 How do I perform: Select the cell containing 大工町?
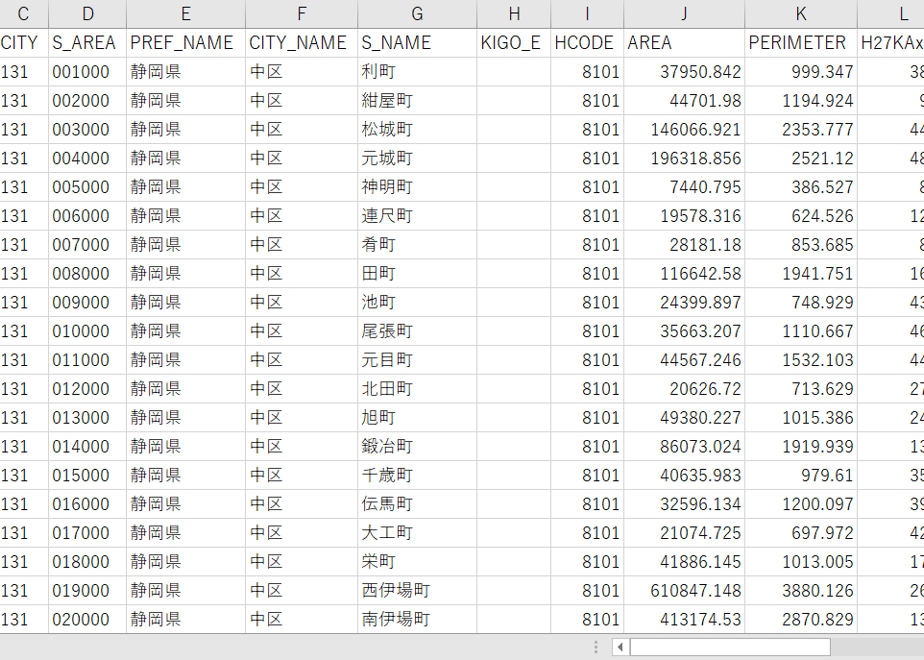click(417, 533)
